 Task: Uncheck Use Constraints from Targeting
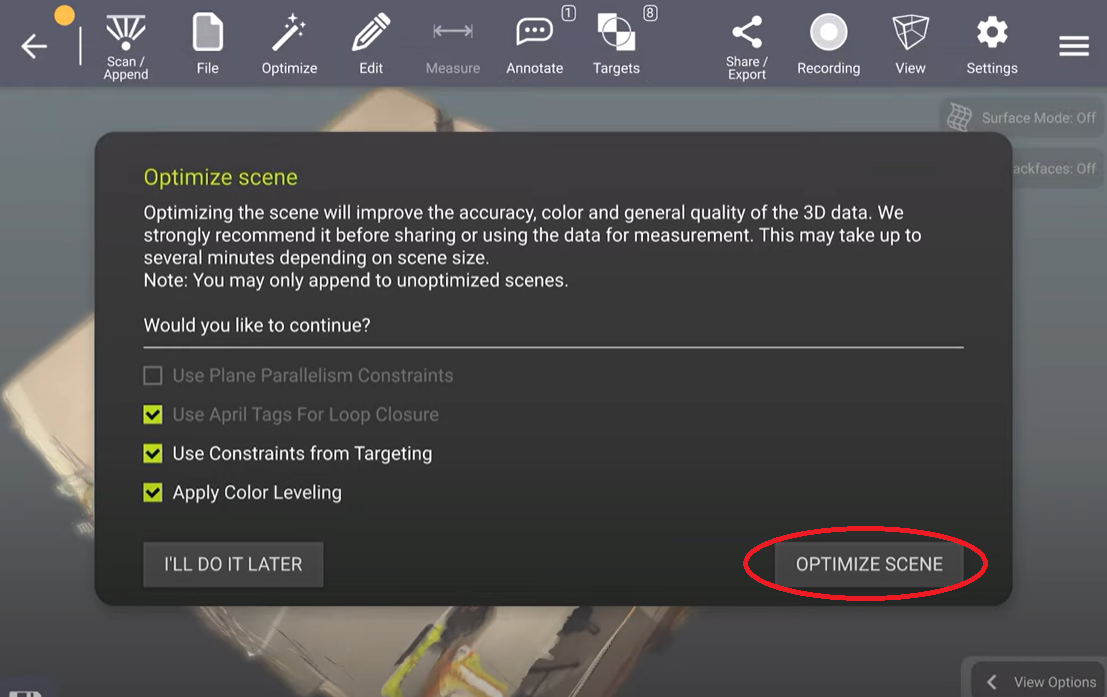(152, 453)
